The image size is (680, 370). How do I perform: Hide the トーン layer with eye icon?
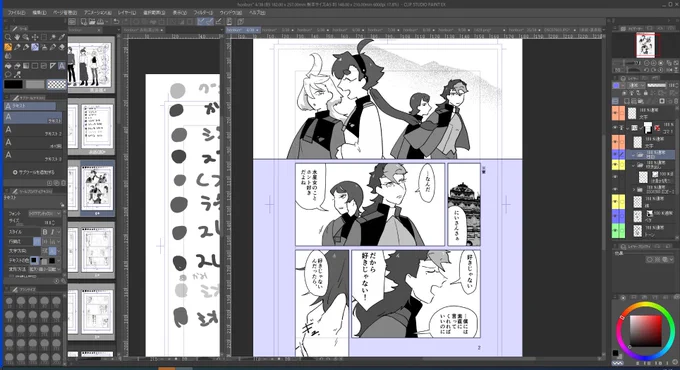615,231
